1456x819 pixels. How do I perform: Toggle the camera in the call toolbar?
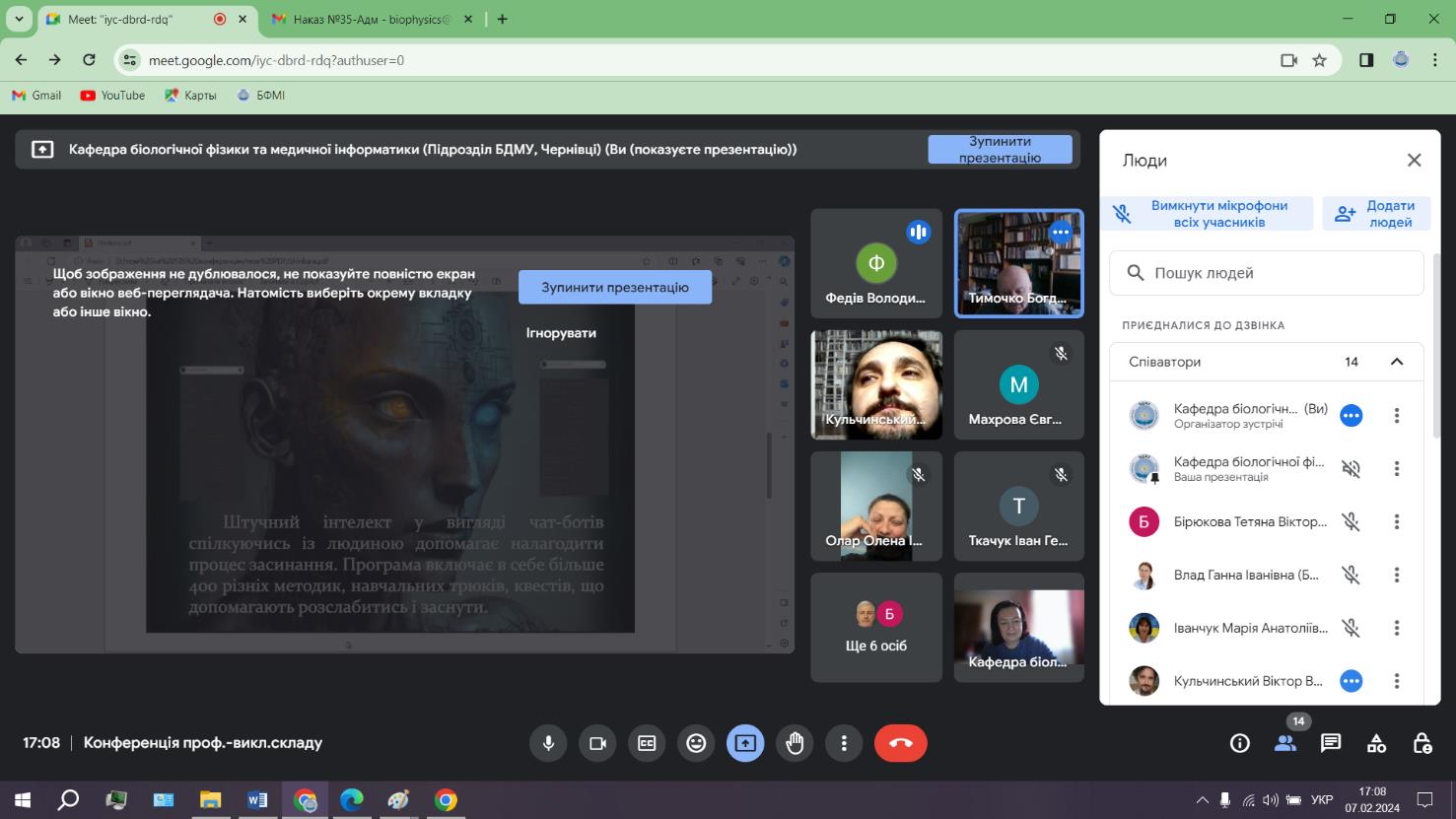click(597, 743)
